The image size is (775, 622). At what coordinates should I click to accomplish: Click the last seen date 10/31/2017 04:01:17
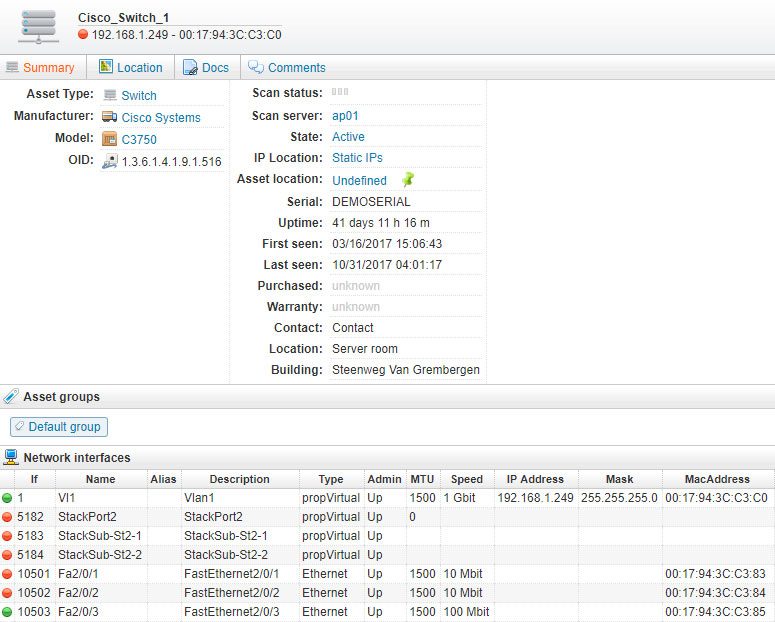click(x=387, y=265)
